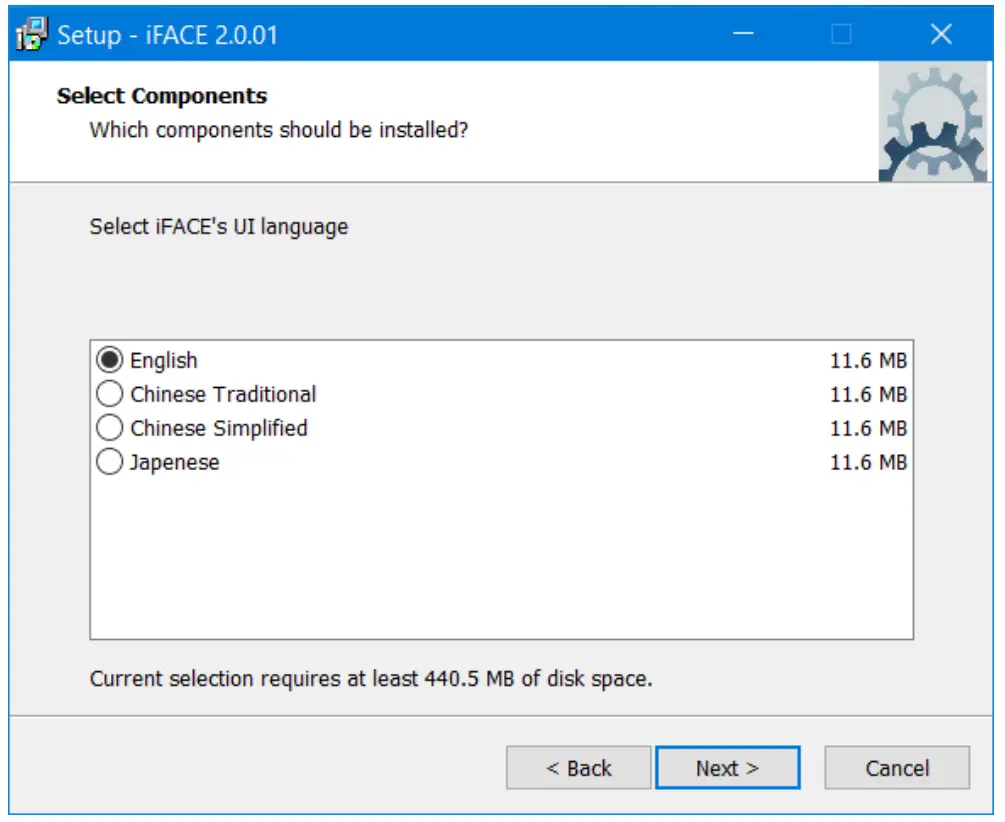The image size is (1005, 822).
Task: Click the setup installer icon in title bar
Action: (x=31, y=33)
